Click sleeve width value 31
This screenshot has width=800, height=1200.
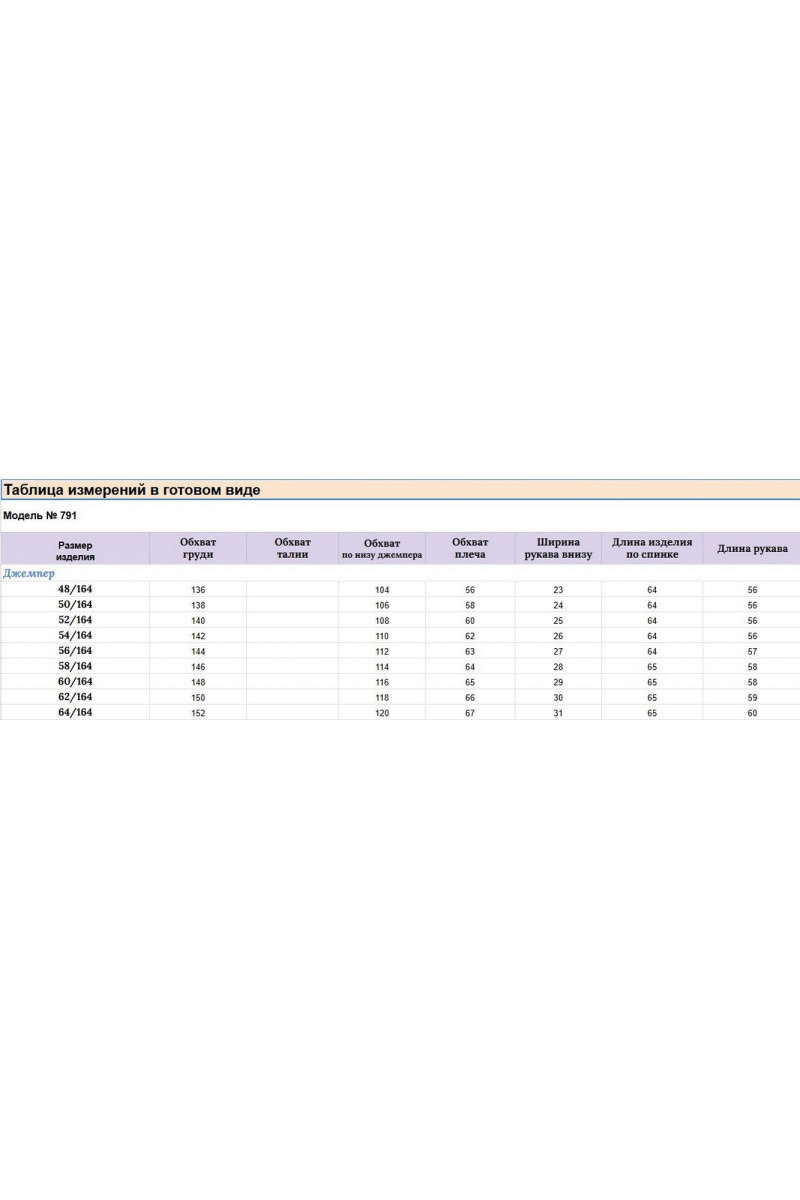pos(558,713)
